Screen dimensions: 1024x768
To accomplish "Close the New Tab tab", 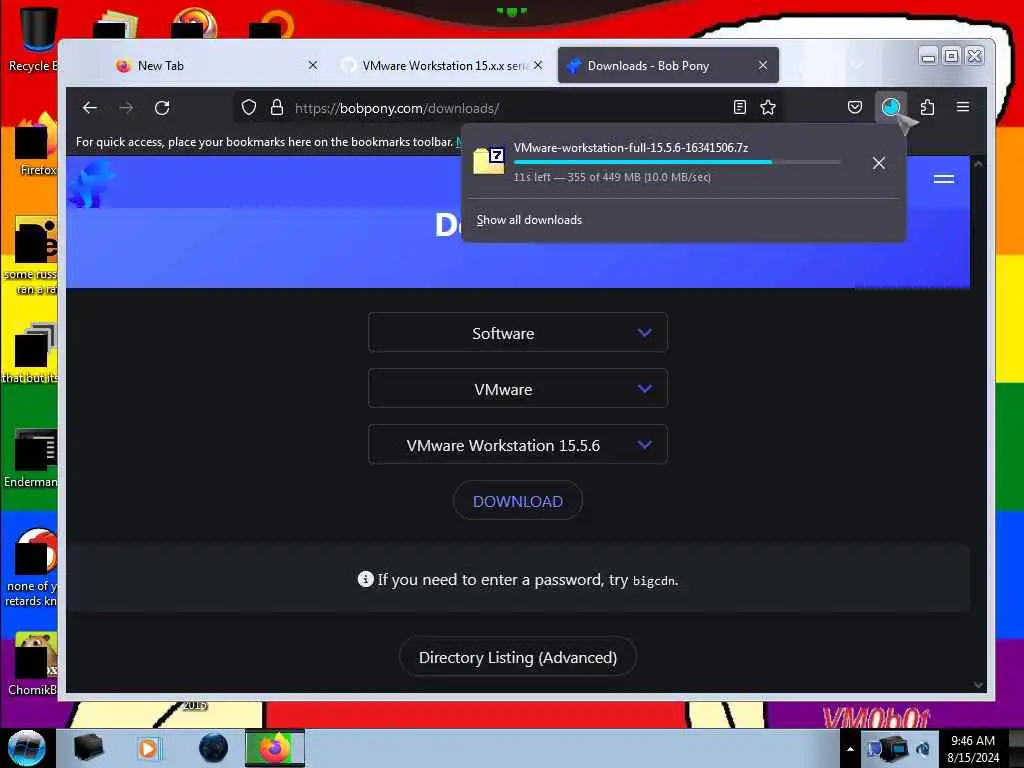I will click(x=313, y=65).
